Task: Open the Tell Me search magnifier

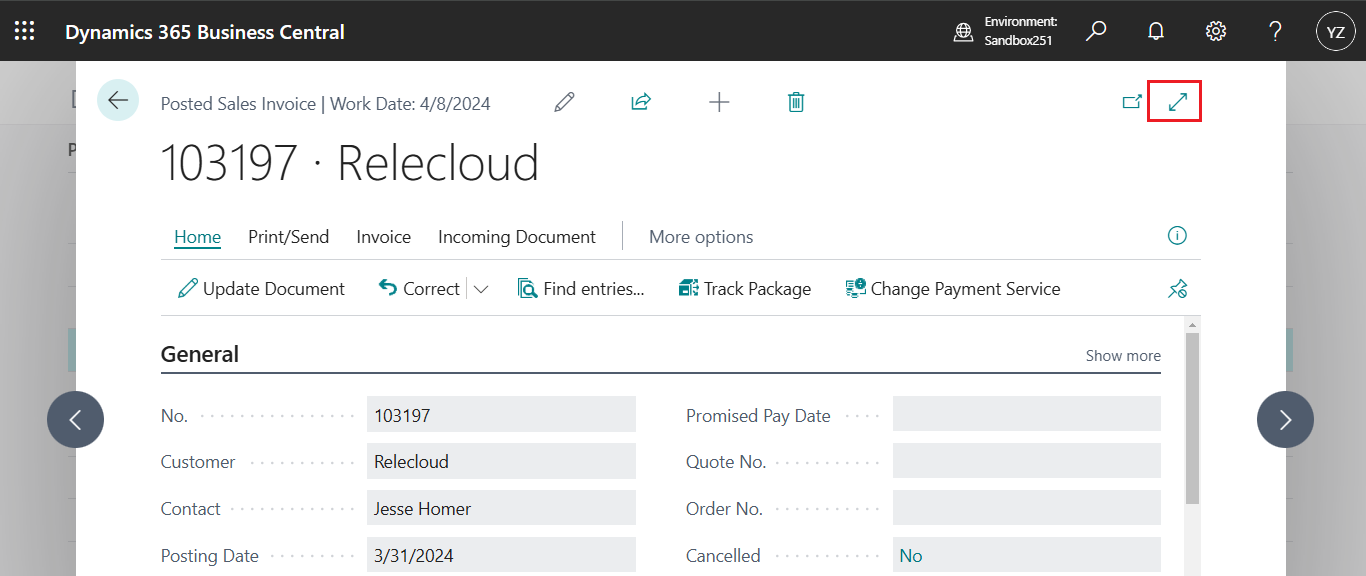Action: (1096, 31)
